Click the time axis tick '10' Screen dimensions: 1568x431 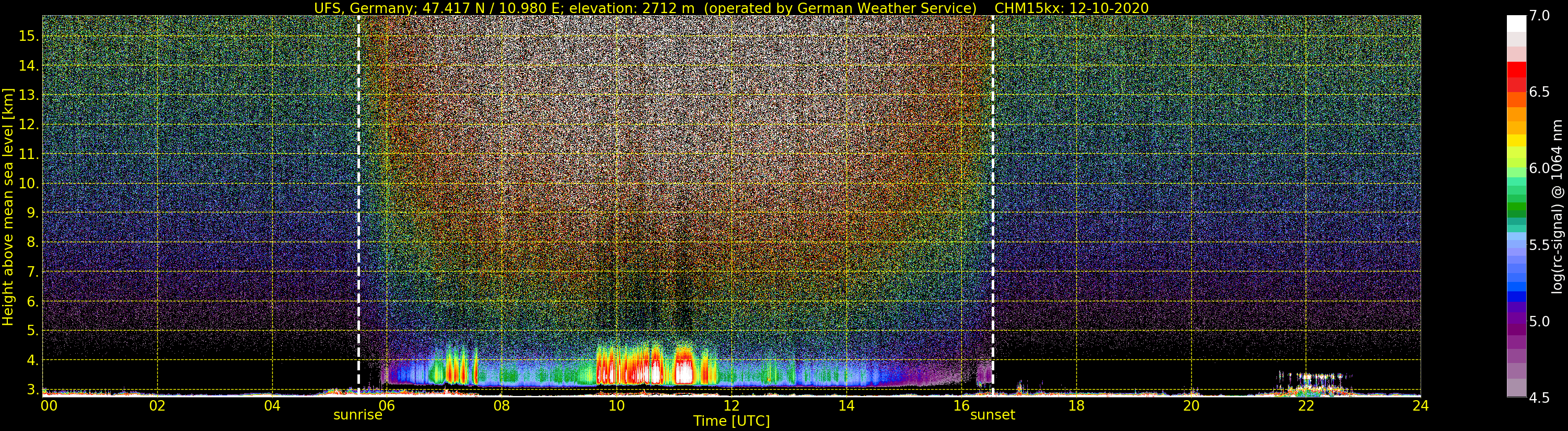(x=617, y=405)
